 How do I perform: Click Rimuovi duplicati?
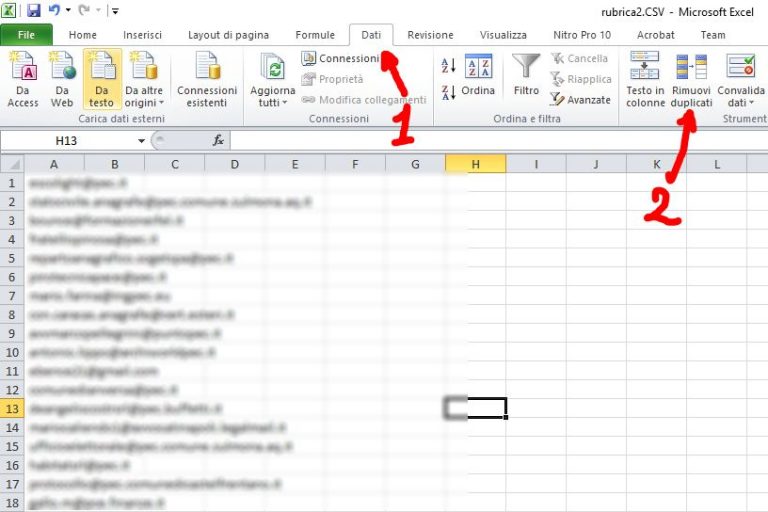691,79
